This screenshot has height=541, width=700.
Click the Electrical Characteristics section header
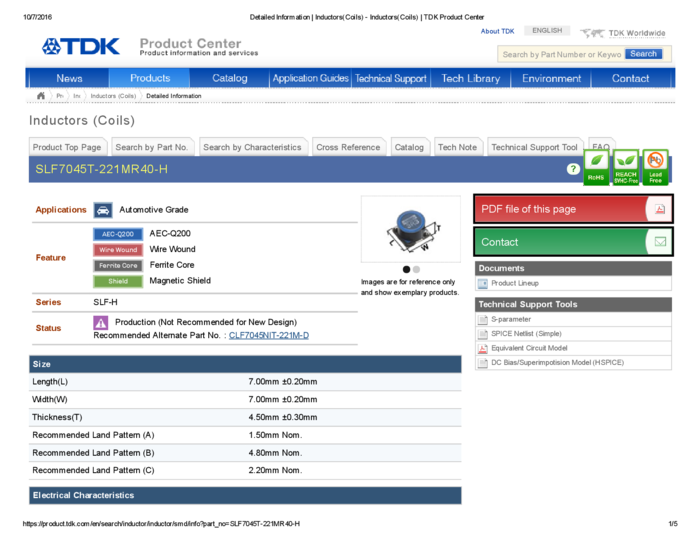point(245,495)
